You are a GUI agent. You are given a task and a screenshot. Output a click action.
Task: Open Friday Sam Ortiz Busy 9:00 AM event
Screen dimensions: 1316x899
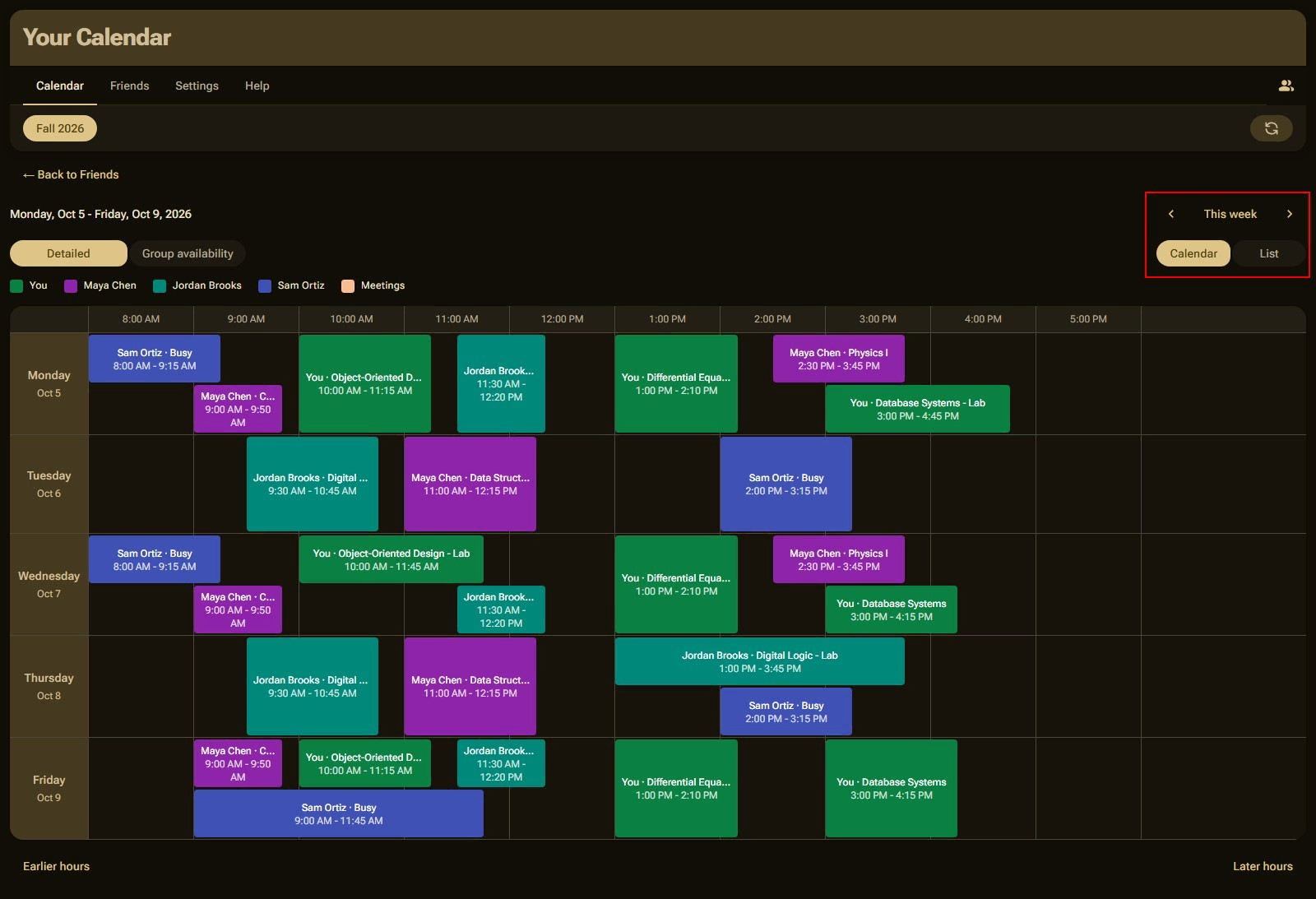338,813
